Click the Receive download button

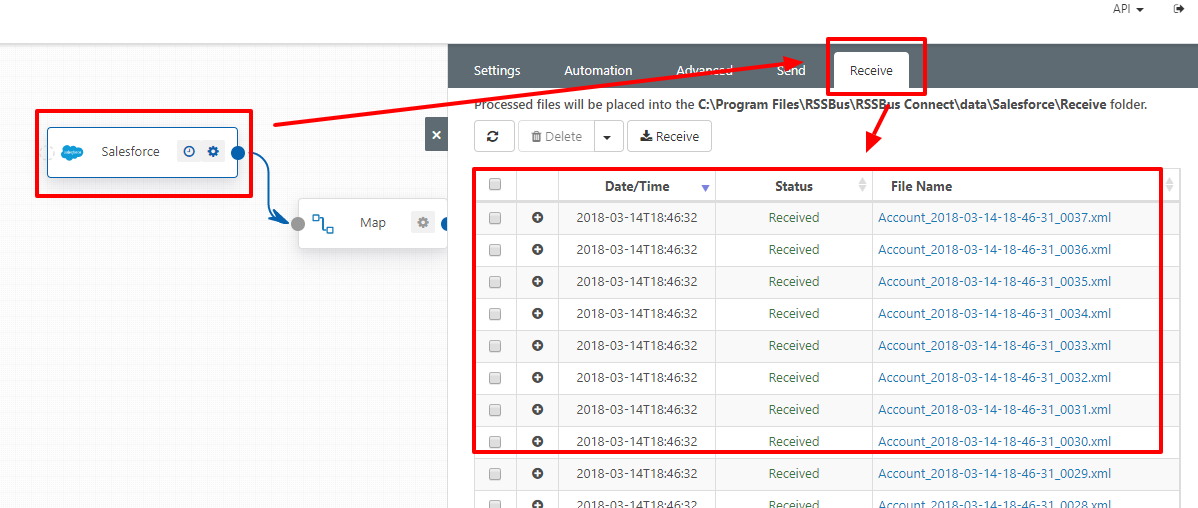[x=669, y=137]
